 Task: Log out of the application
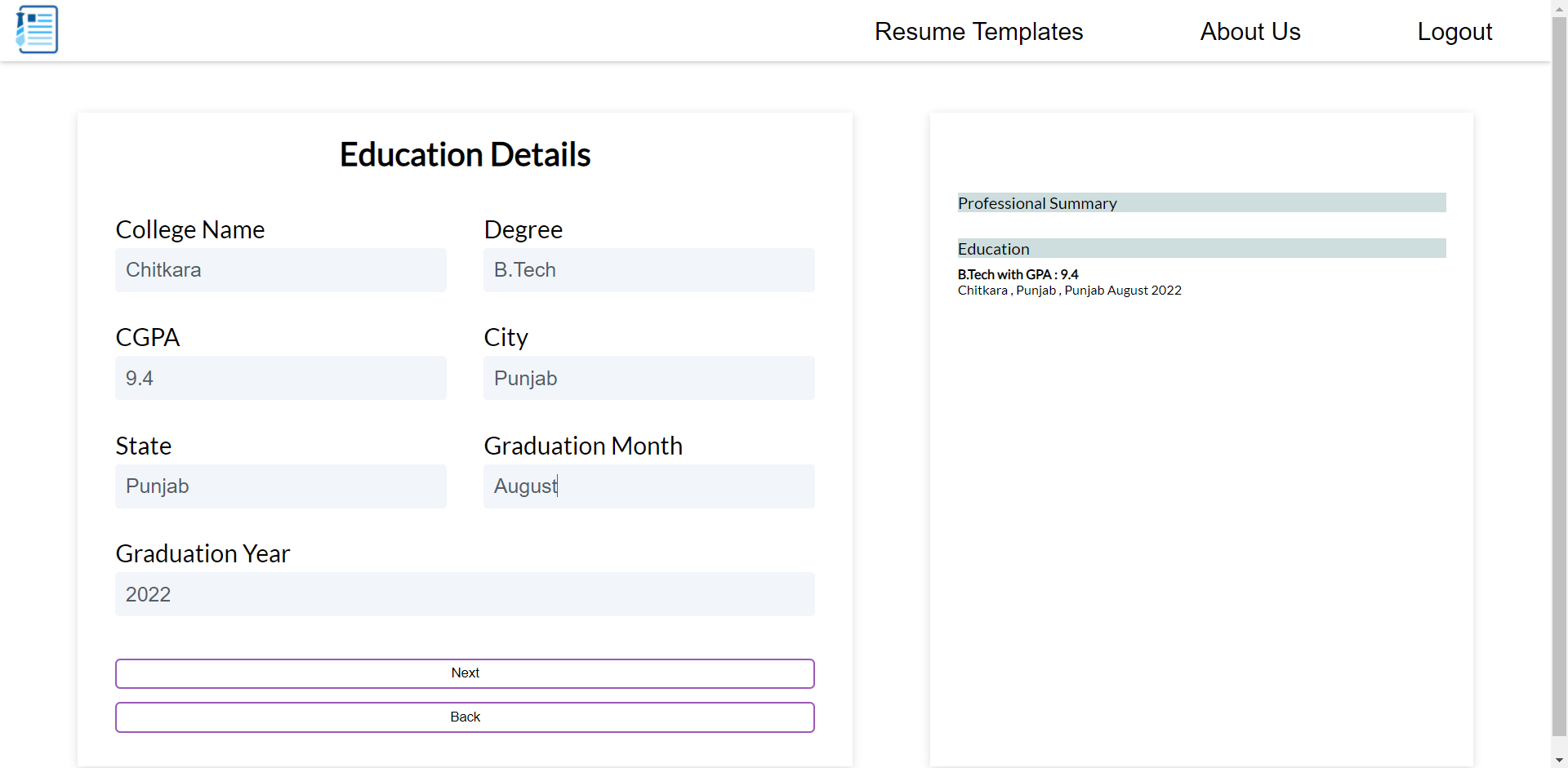pyautogui.click(x=1454, y=31)
